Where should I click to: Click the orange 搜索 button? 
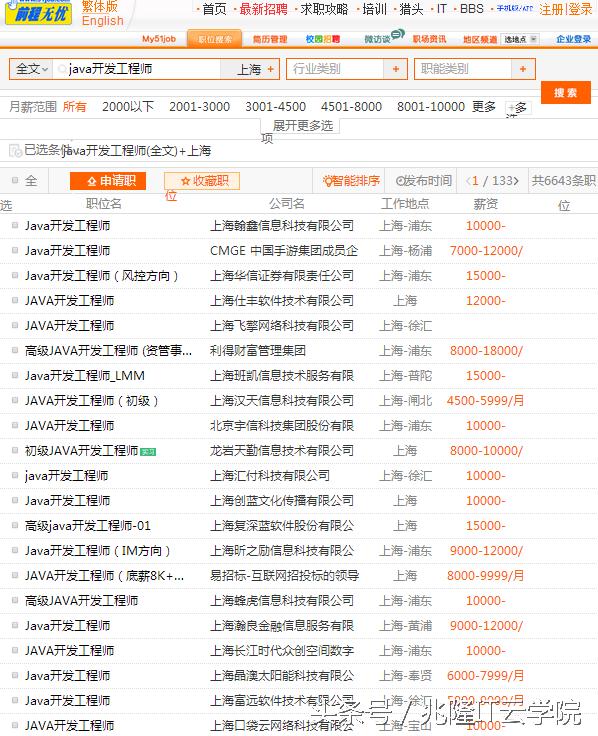click(566, 92)
